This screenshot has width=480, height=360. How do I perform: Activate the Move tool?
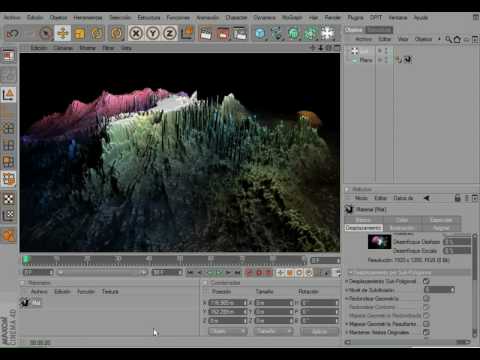click(x=63, y=34)
